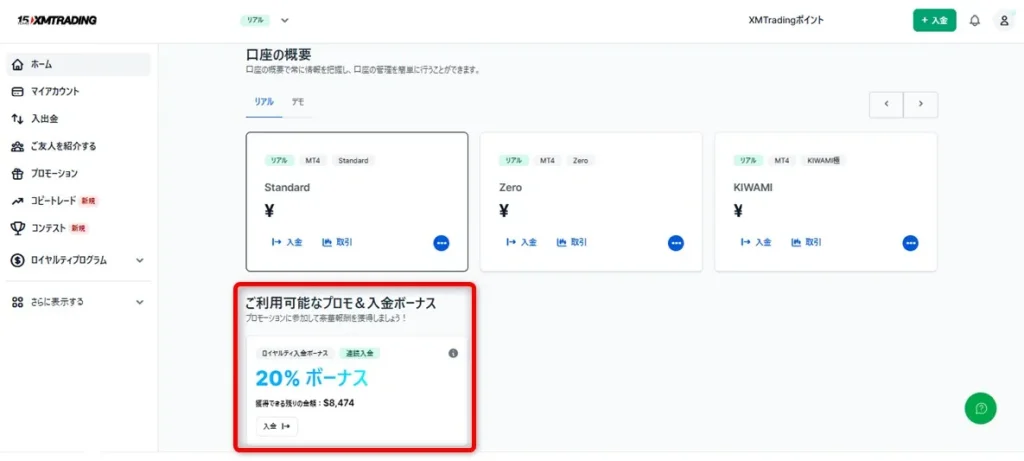This screenshot has height=461, width=1024.
Task: Switch to the リアル accounts tab
Action: (x=264, y=103)
